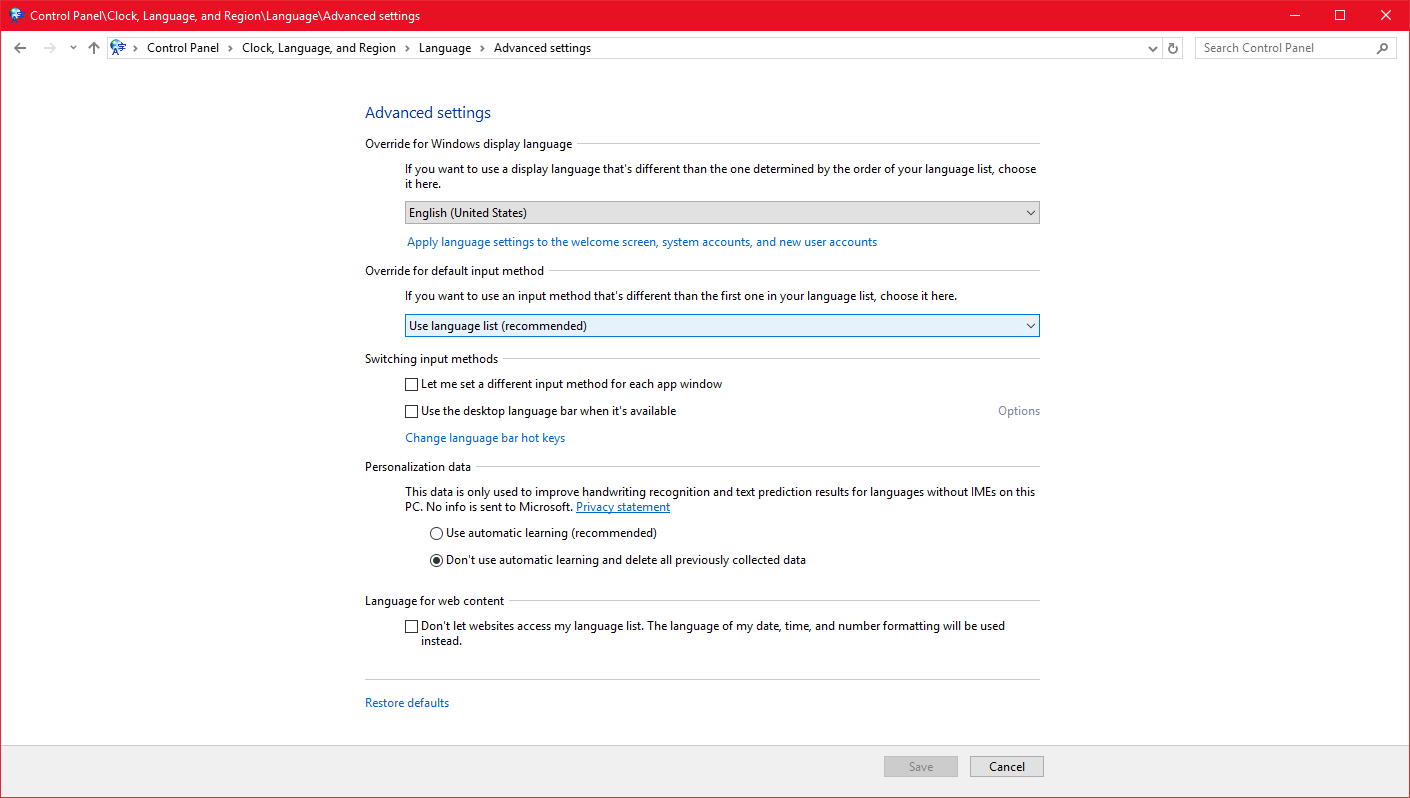Viewport: 1410px width, 798px height.
Task: Open the Use language list (recommended) dropdown
Action: point(722,326)
